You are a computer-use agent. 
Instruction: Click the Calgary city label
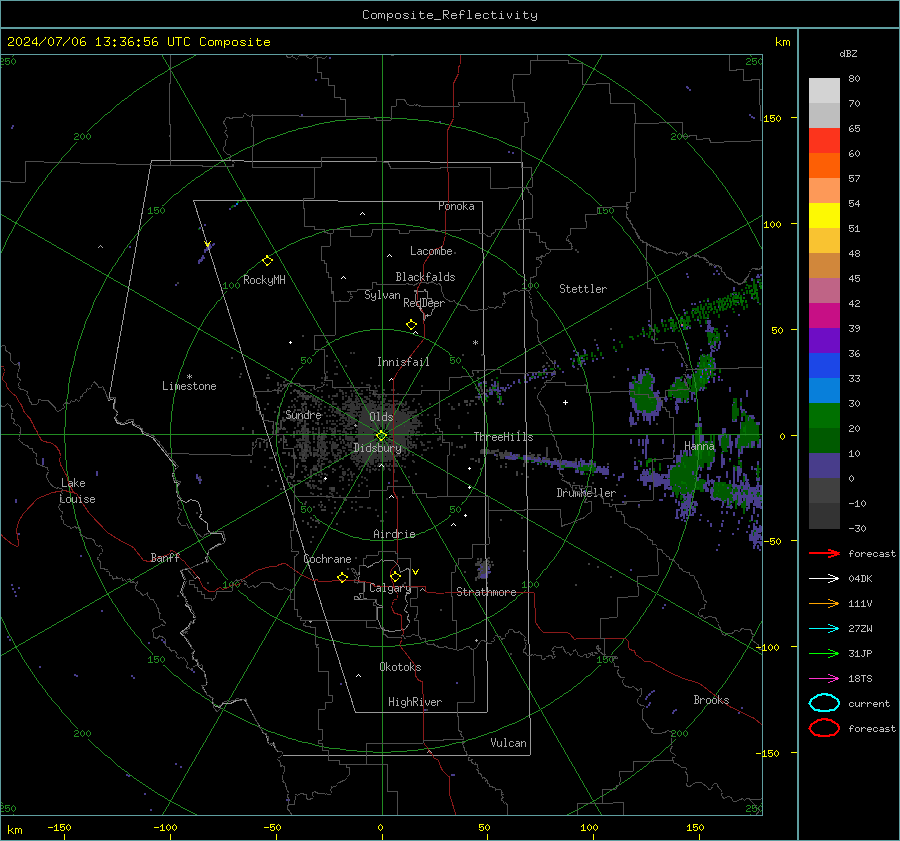(390, 588)
